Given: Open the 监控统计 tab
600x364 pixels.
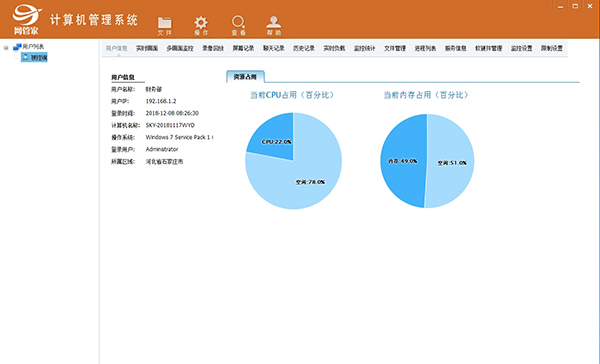Looking at the screenshot, I should pyautogui.click(x=364, y=48).
